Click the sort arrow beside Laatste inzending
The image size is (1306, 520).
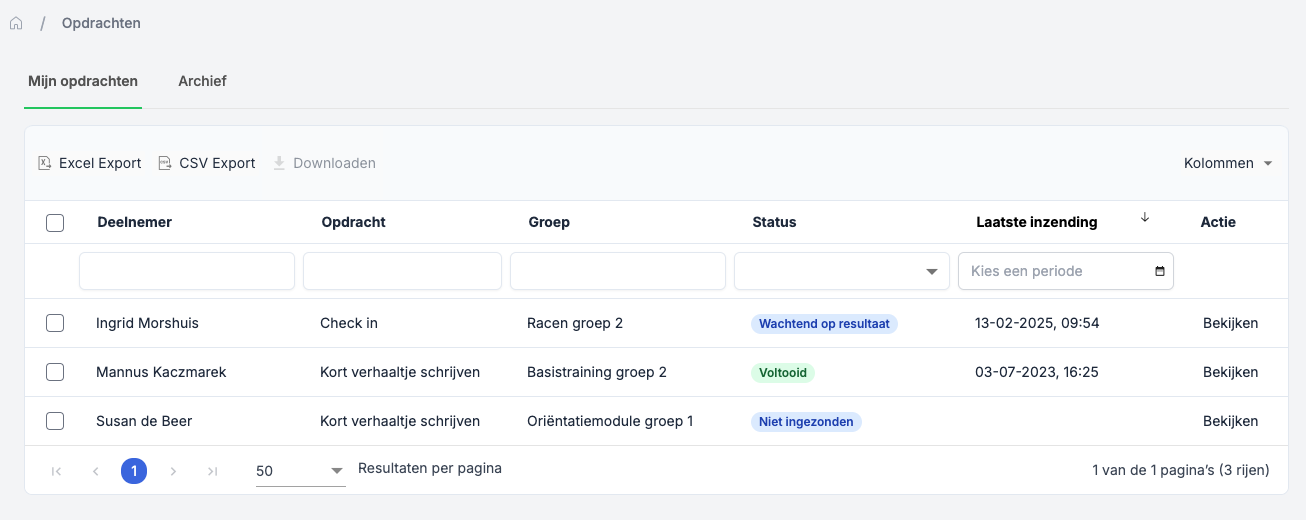tap(1145, 218)
